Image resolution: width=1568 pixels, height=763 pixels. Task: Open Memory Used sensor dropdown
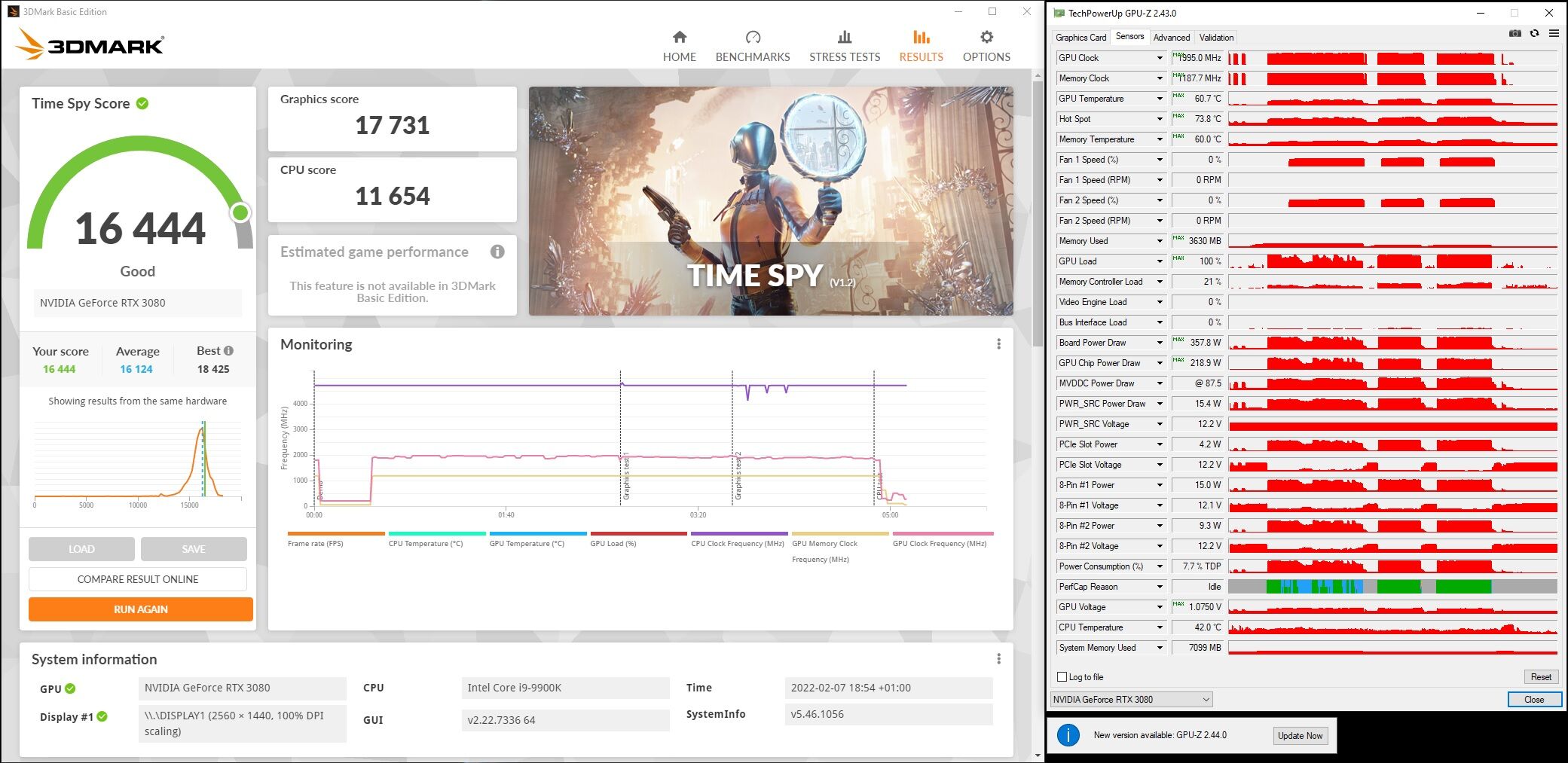pos(1160,241)
